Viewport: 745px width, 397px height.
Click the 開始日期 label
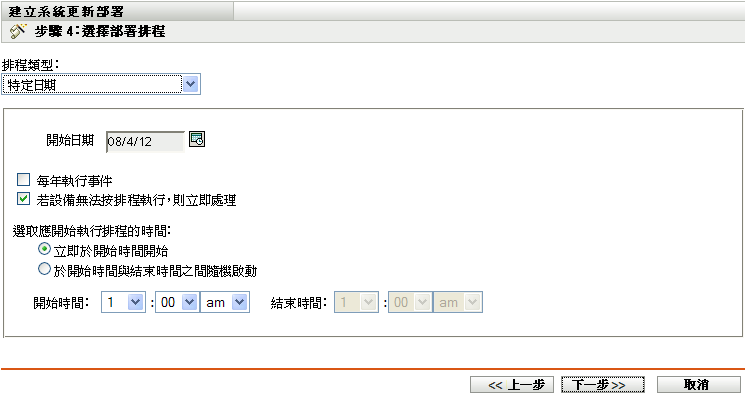click(x=70, y=140)
